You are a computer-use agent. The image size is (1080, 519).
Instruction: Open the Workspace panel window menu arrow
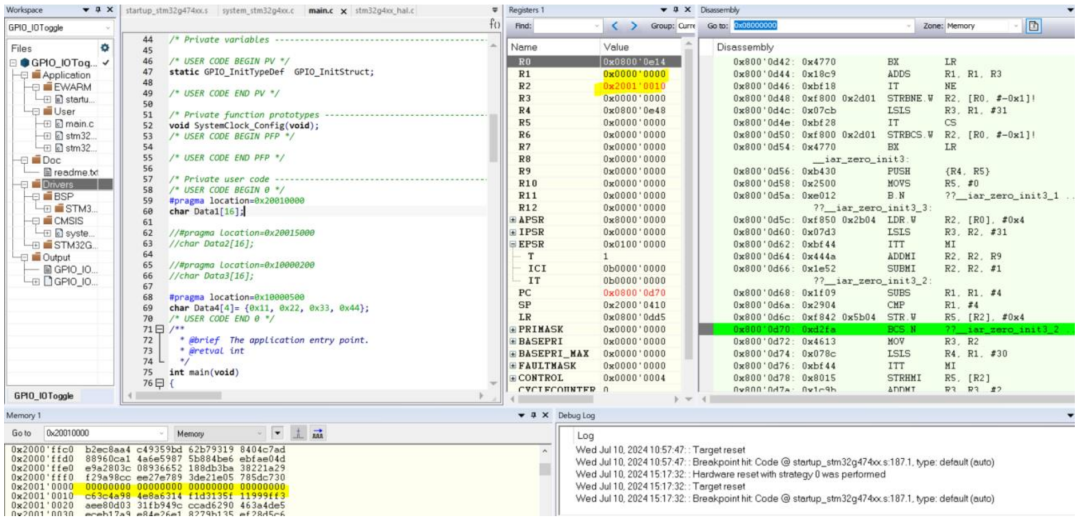85,10
